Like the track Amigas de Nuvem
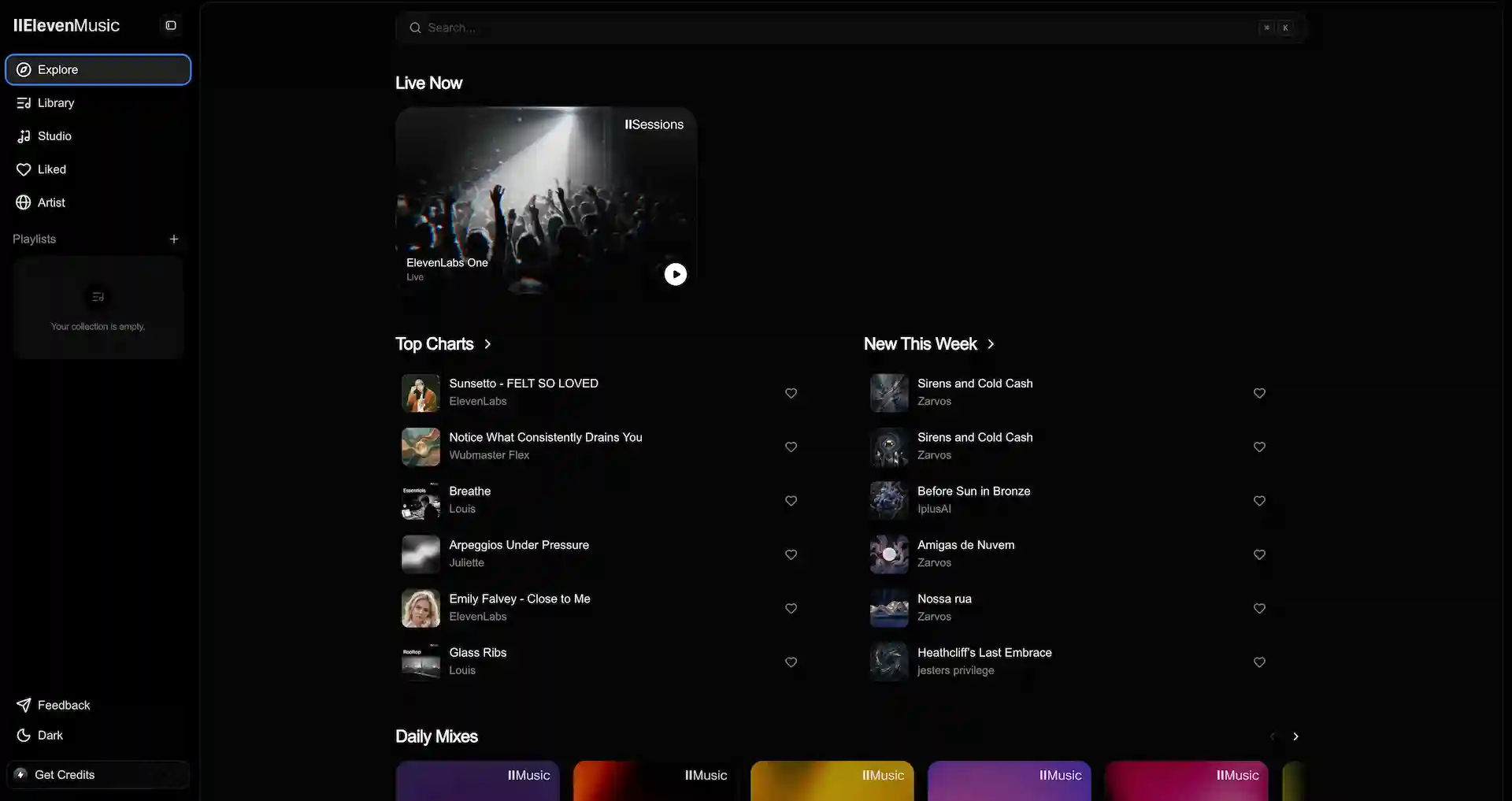 1259,554
